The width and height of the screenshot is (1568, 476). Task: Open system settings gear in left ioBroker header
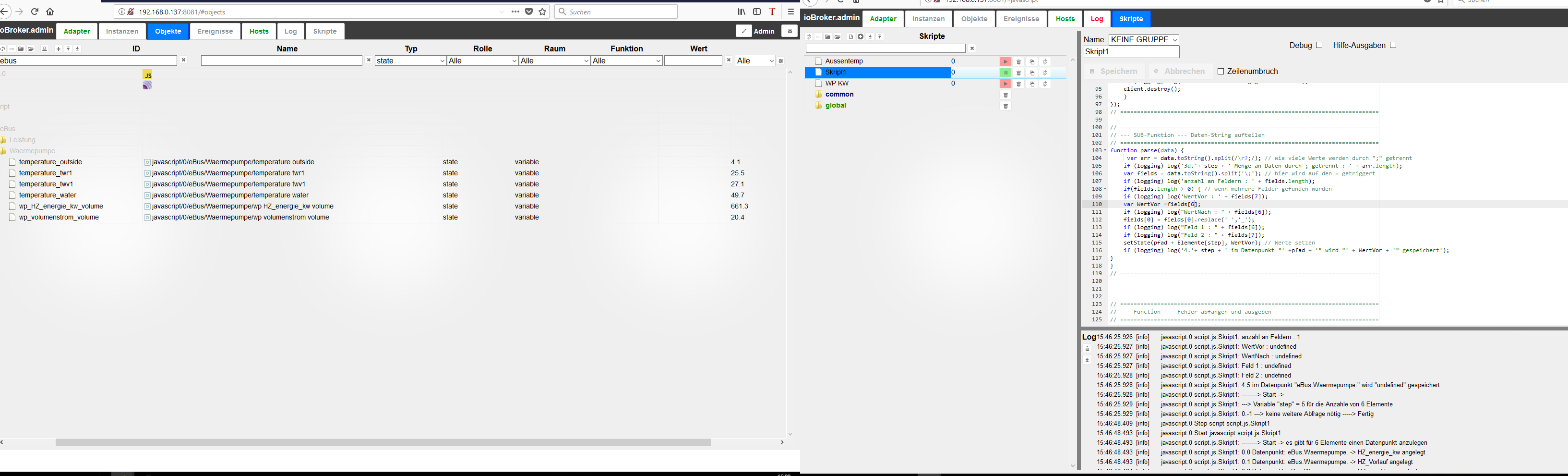pyautogui.click(x=790, y=31)
